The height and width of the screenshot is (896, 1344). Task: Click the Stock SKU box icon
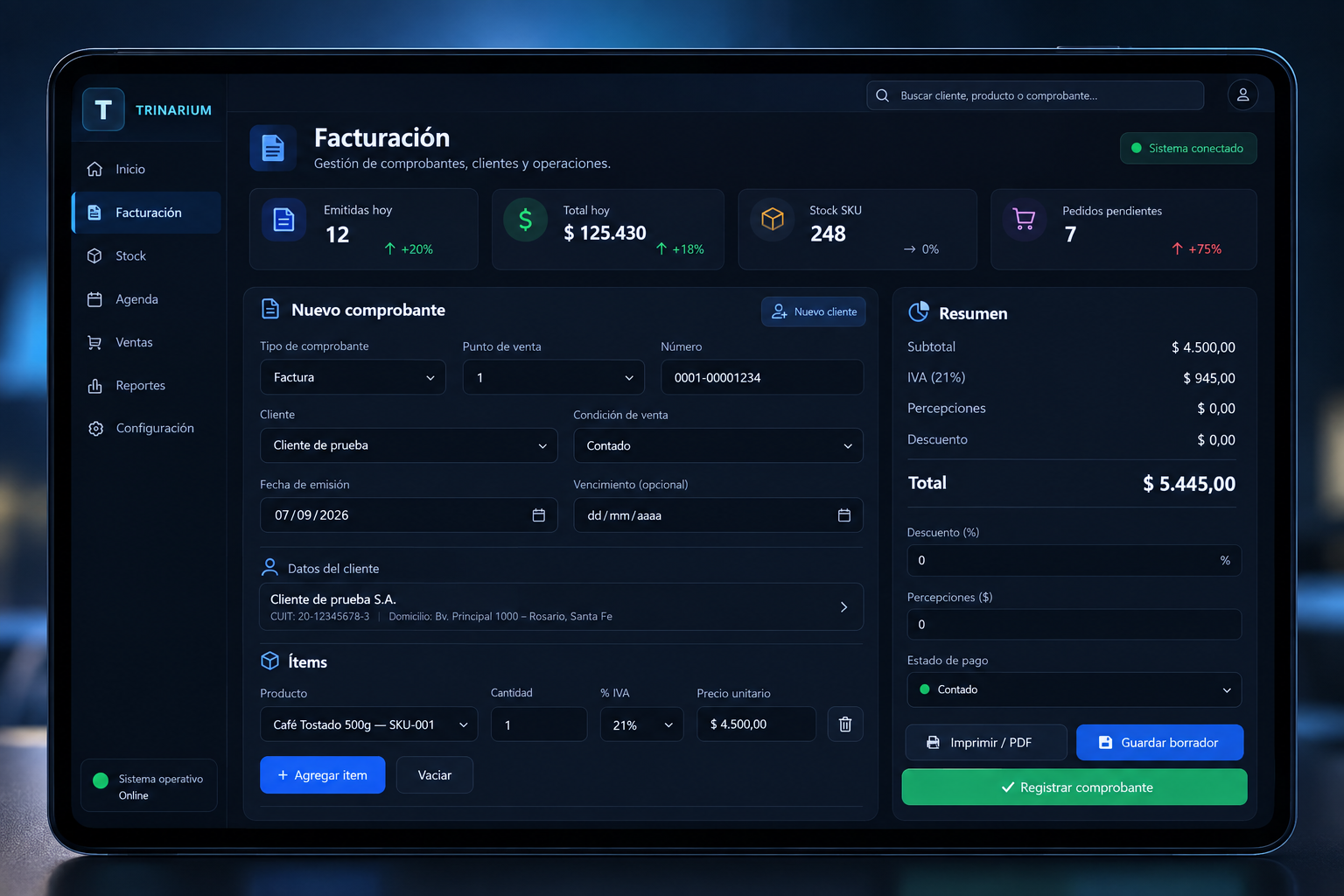click(x=772, y=219)
